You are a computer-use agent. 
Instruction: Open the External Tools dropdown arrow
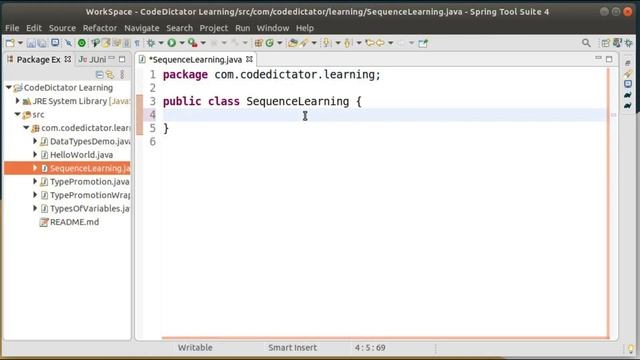point(203,43)
